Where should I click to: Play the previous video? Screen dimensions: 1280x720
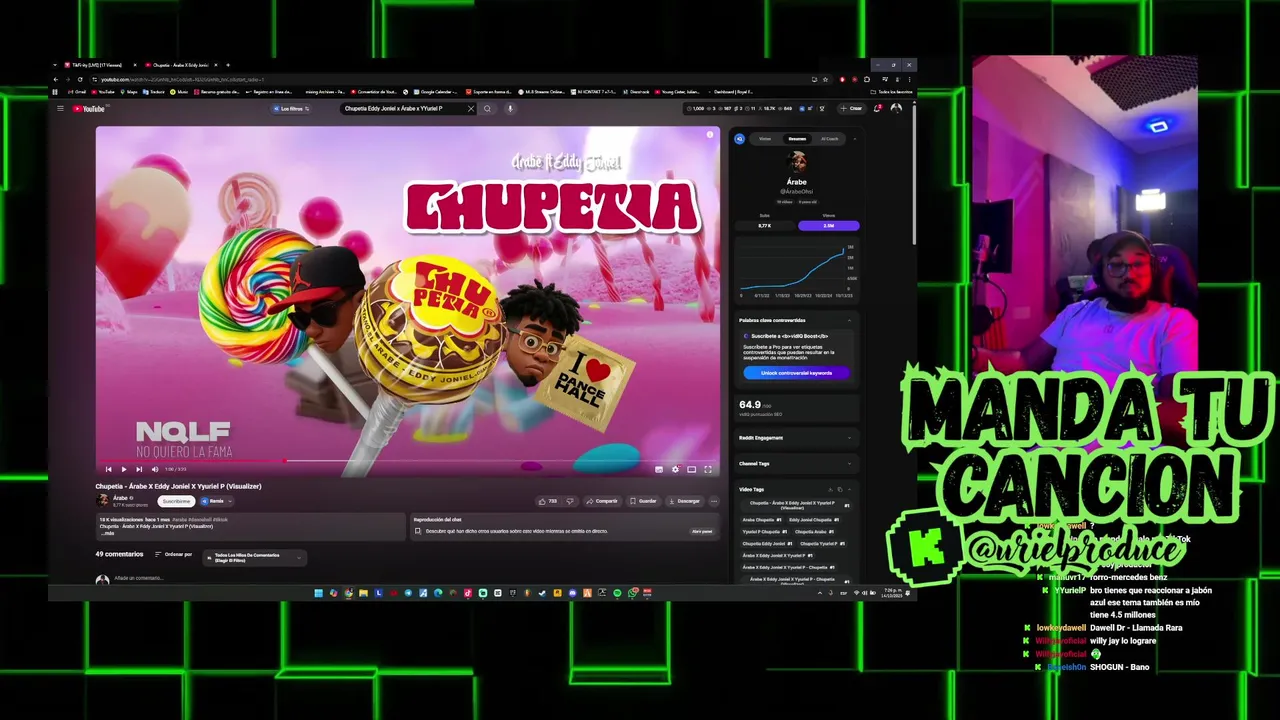(x=109, y=469)
